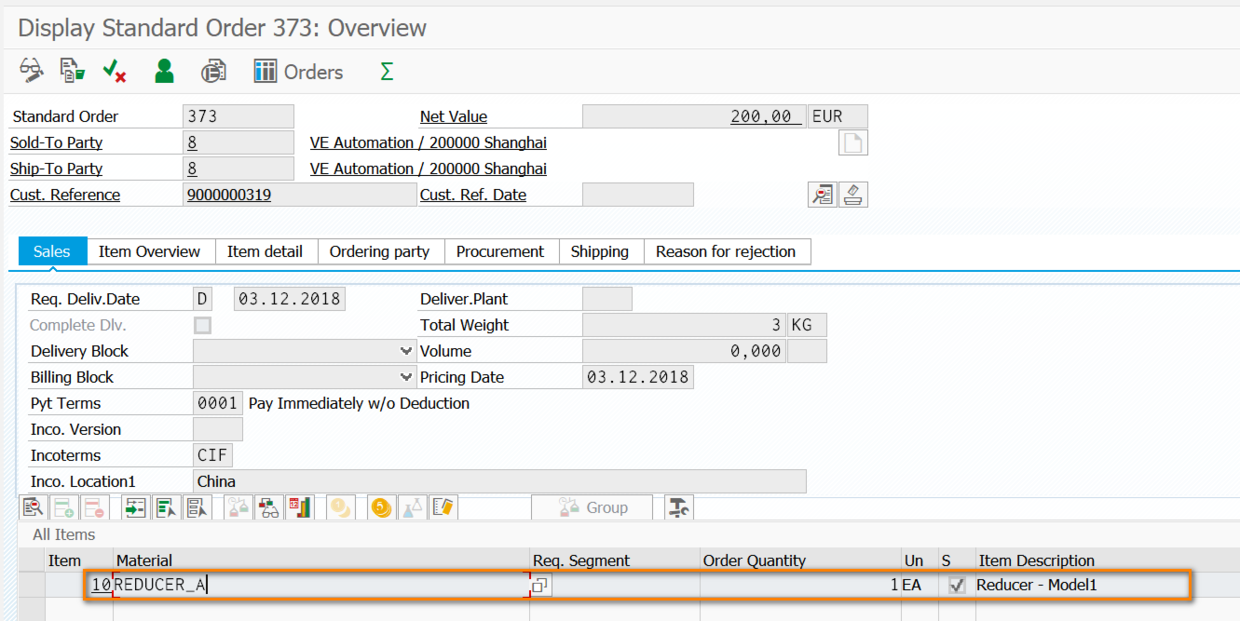This screenshot has height=621, width=1240.
Task: Open the document flow icon
Action: tap(72, 71)
